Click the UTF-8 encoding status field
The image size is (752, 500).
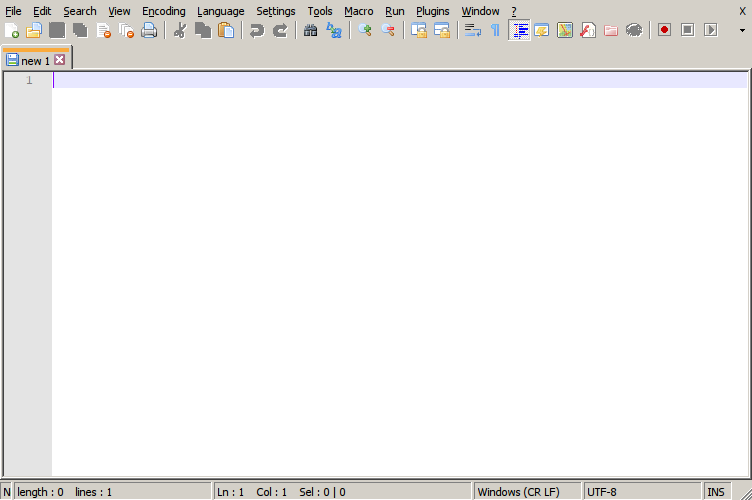pos(642,492)
